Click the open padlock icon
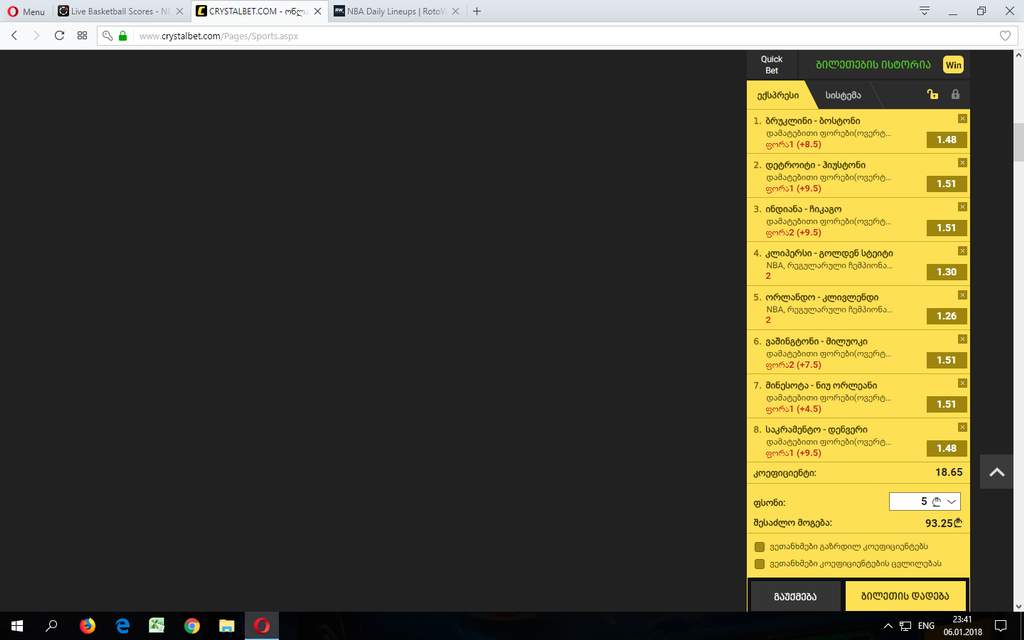The image size is (1024, 640). [x=933, y=94]
